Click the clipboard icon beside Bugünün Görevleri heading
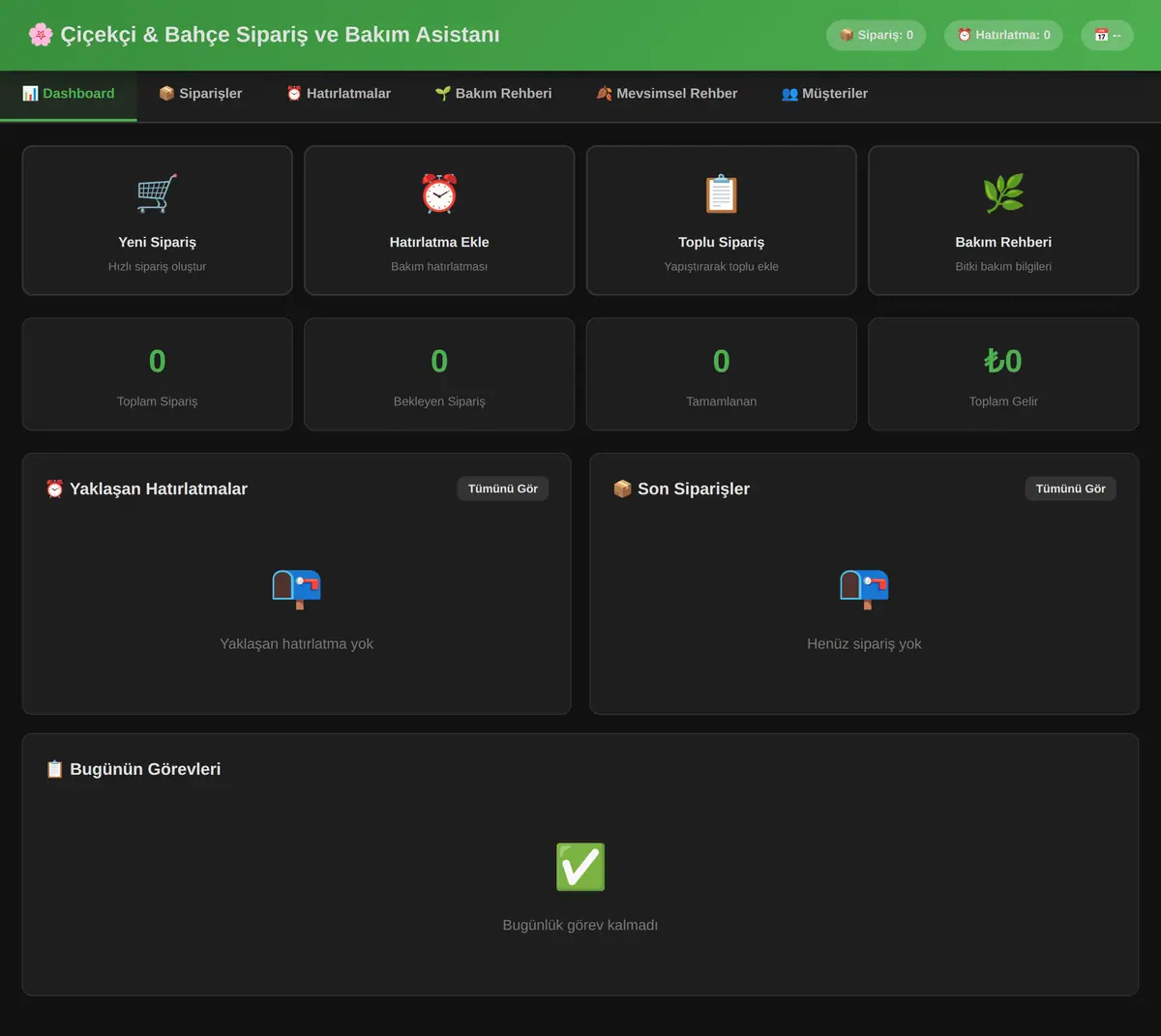 click(x=55, y=770)
